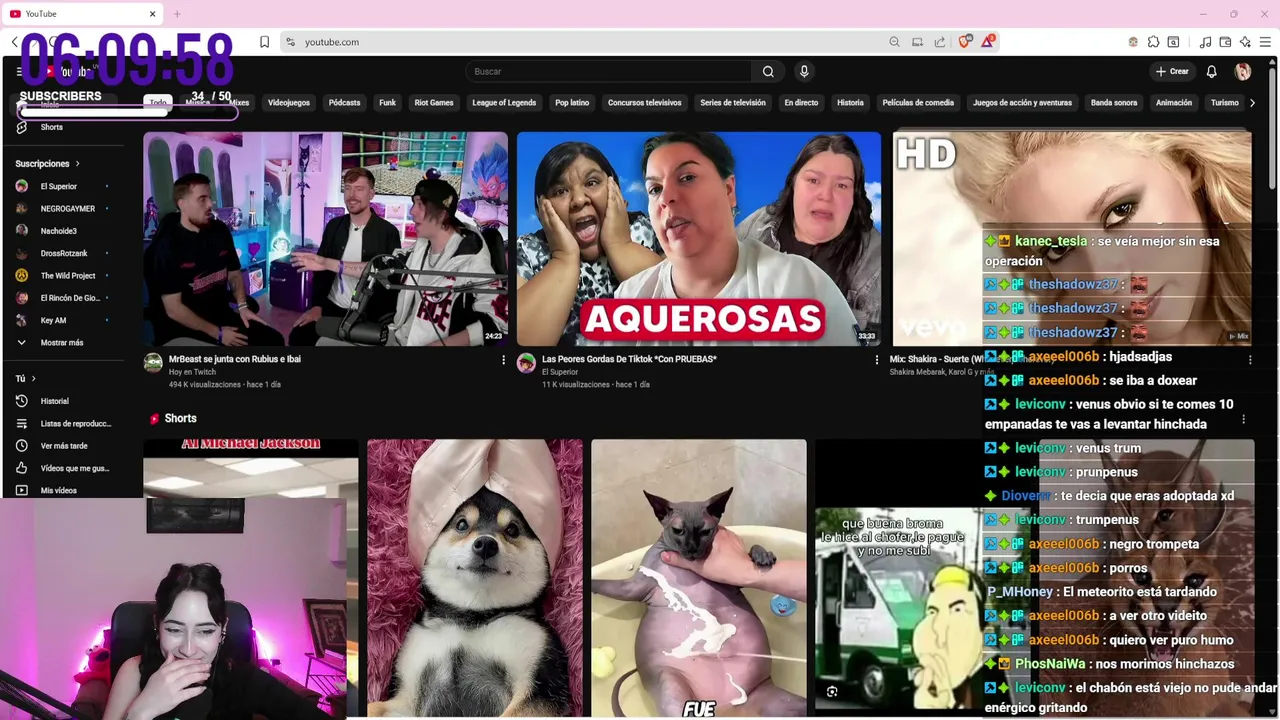
Task: Open Key AM subscription
Action: coord(64,320)
